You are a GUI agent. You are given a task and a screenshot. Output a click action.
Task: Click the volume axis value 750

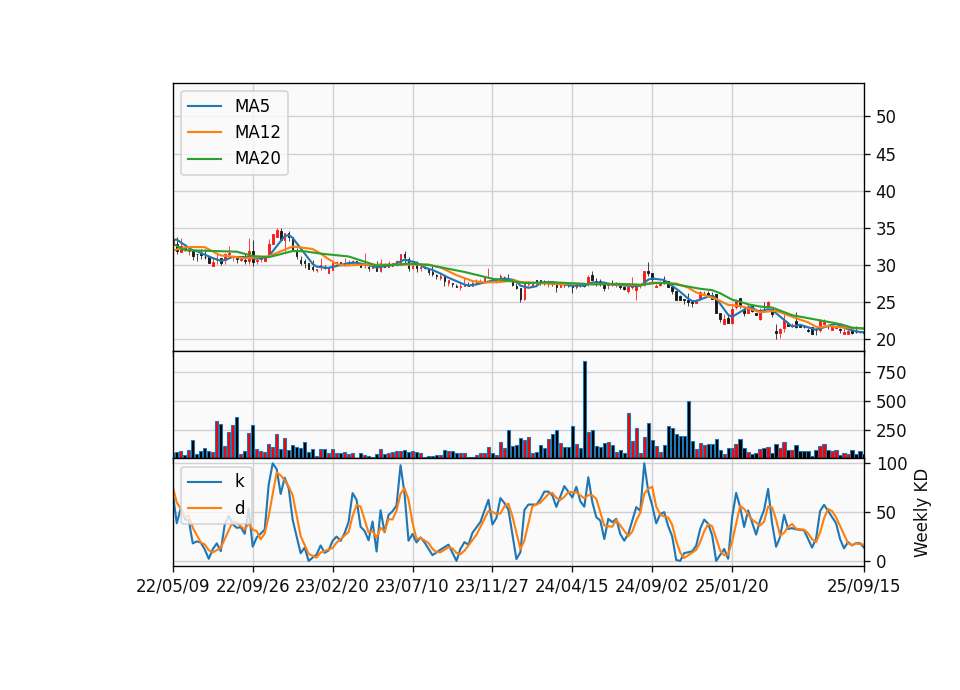[x=891, y=373]
